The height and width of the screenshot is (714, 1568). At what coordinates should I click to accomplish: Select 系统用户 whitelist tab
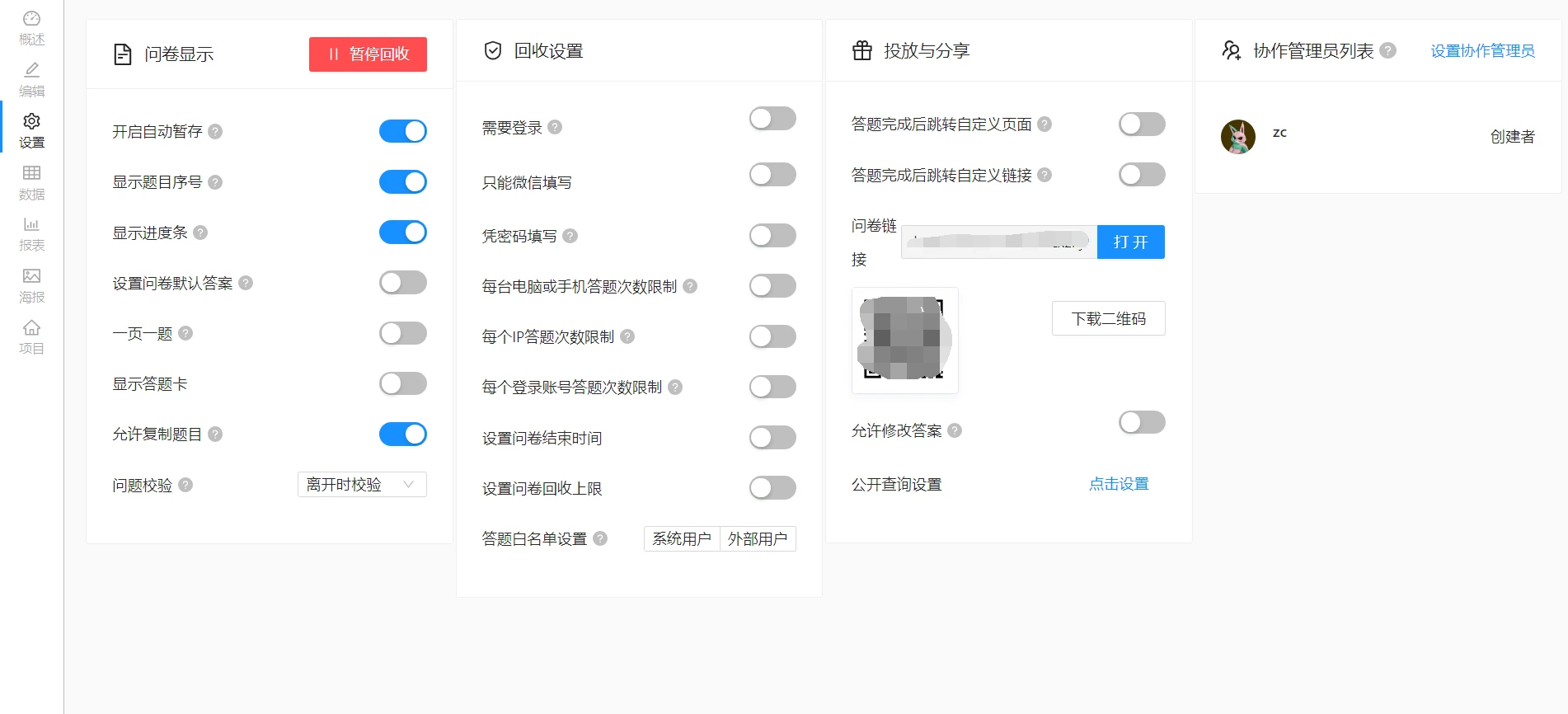681,539
